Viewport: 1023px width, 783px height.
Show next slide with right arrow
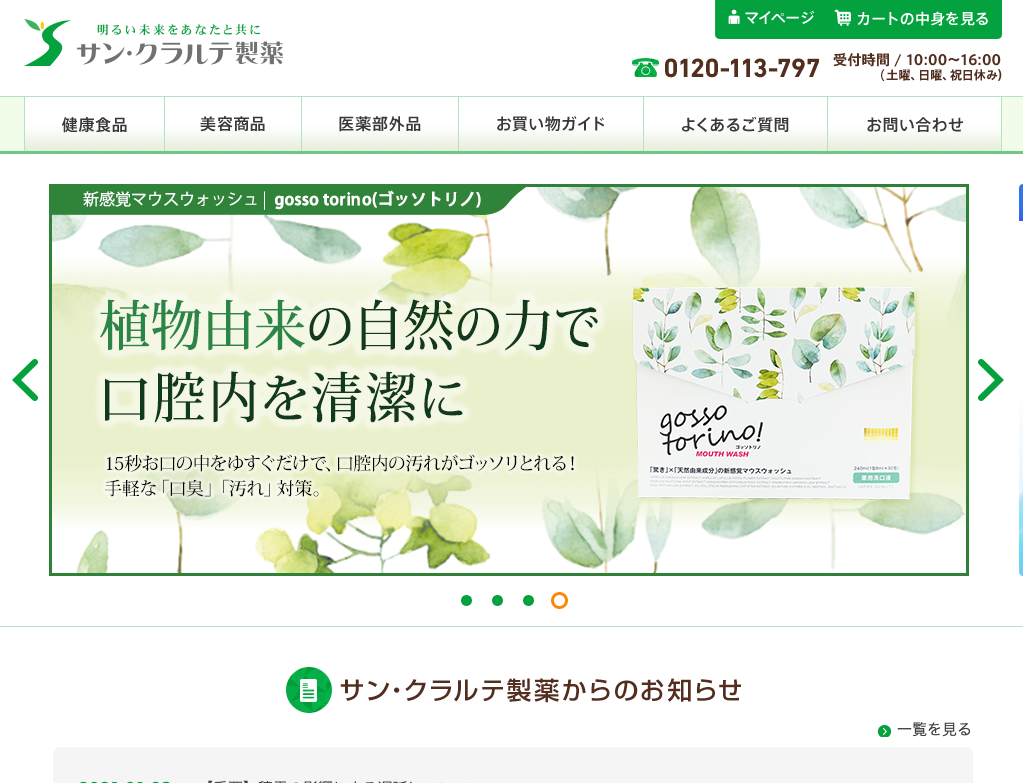click(x=990, y=380)
